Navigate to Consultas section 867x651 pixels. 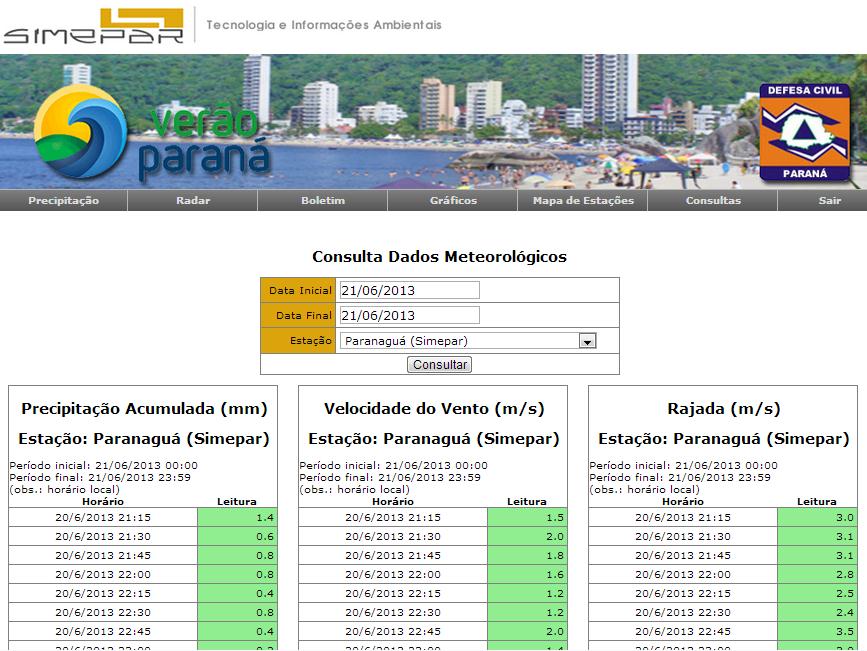(x=713, y=201)
